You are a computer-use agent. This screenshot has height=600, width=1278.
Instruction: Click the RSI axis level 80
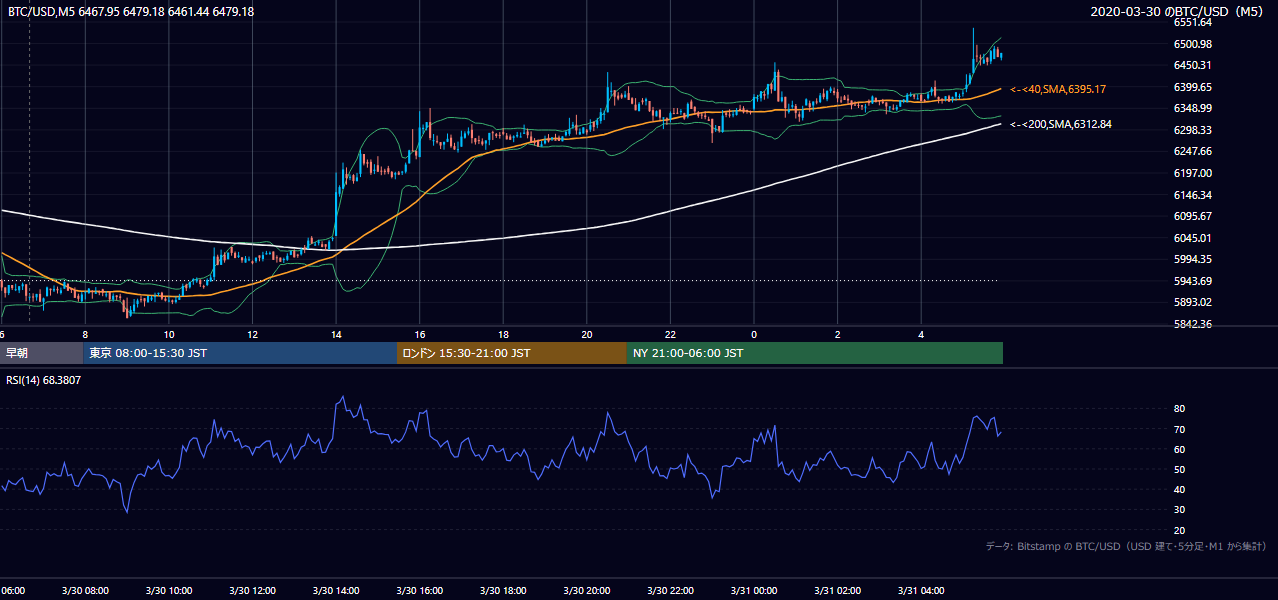click(x=1179, y=409)
